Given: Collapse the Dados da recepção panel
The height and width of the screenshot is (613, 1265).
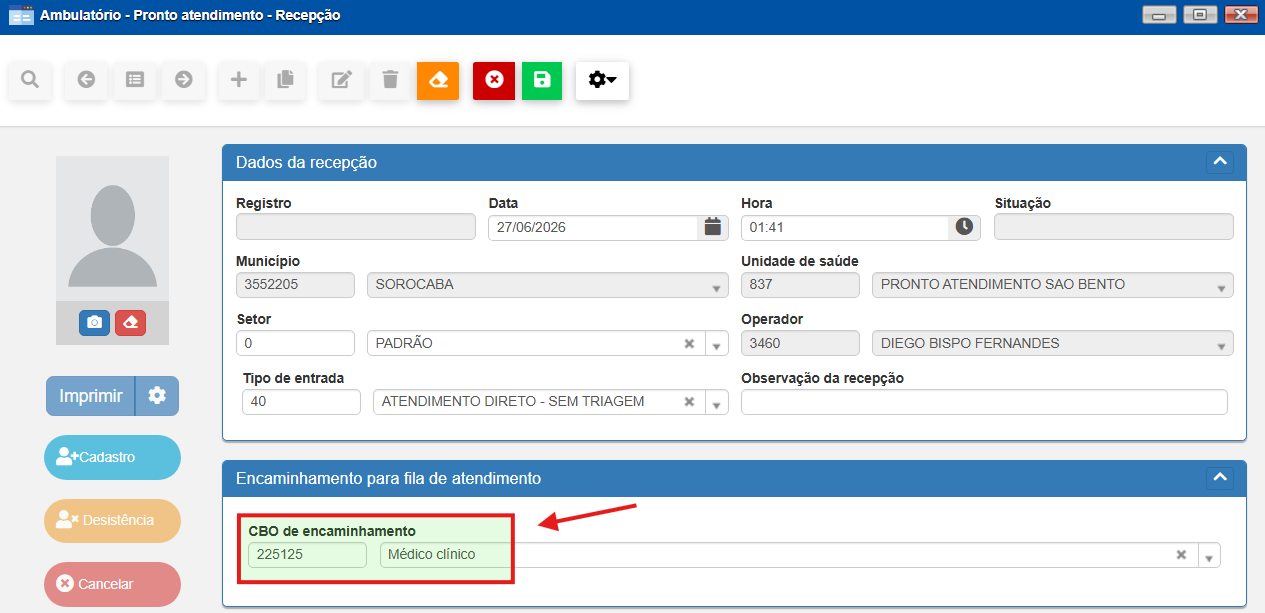Looking at the screenshot, I should click(1219, 161).
